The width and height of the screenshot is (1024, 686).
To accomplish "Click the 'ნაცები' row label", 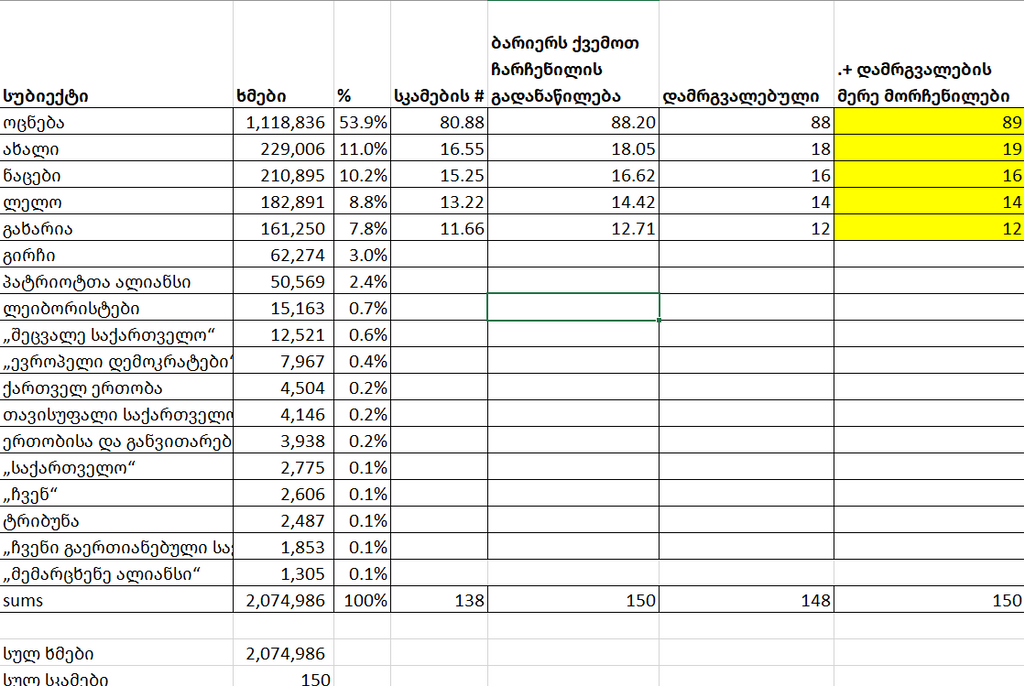I will [x=116, y=176].
